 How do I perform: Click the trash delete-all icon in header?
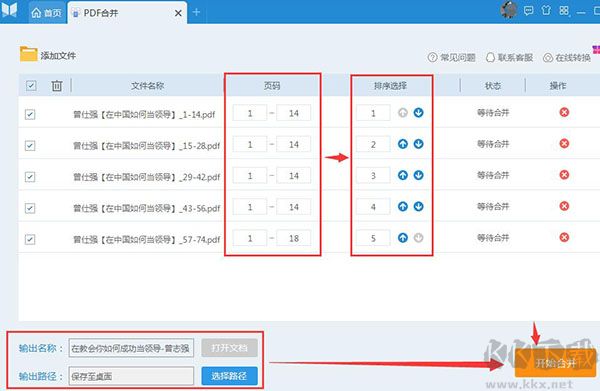(57, 86)
